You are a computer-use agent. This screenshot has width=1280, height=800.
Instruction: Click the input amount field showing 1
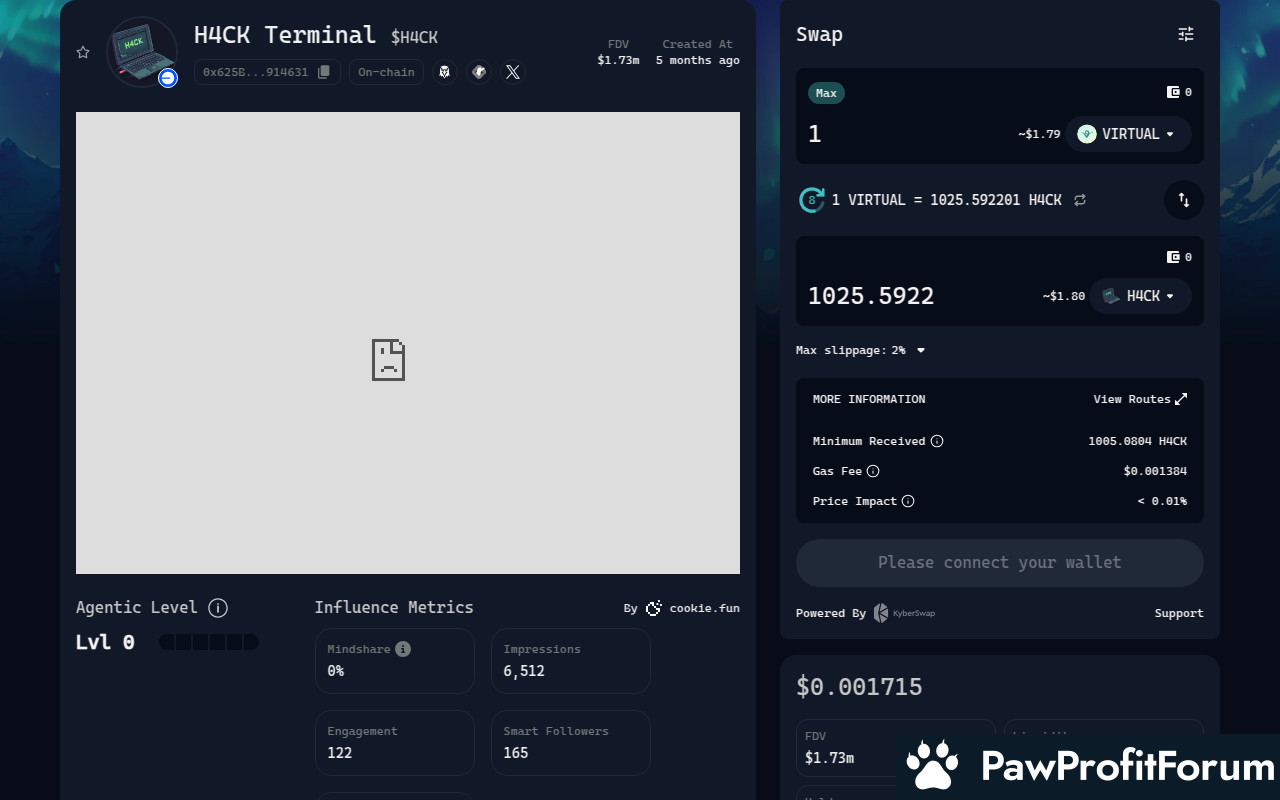click(900, 134)
